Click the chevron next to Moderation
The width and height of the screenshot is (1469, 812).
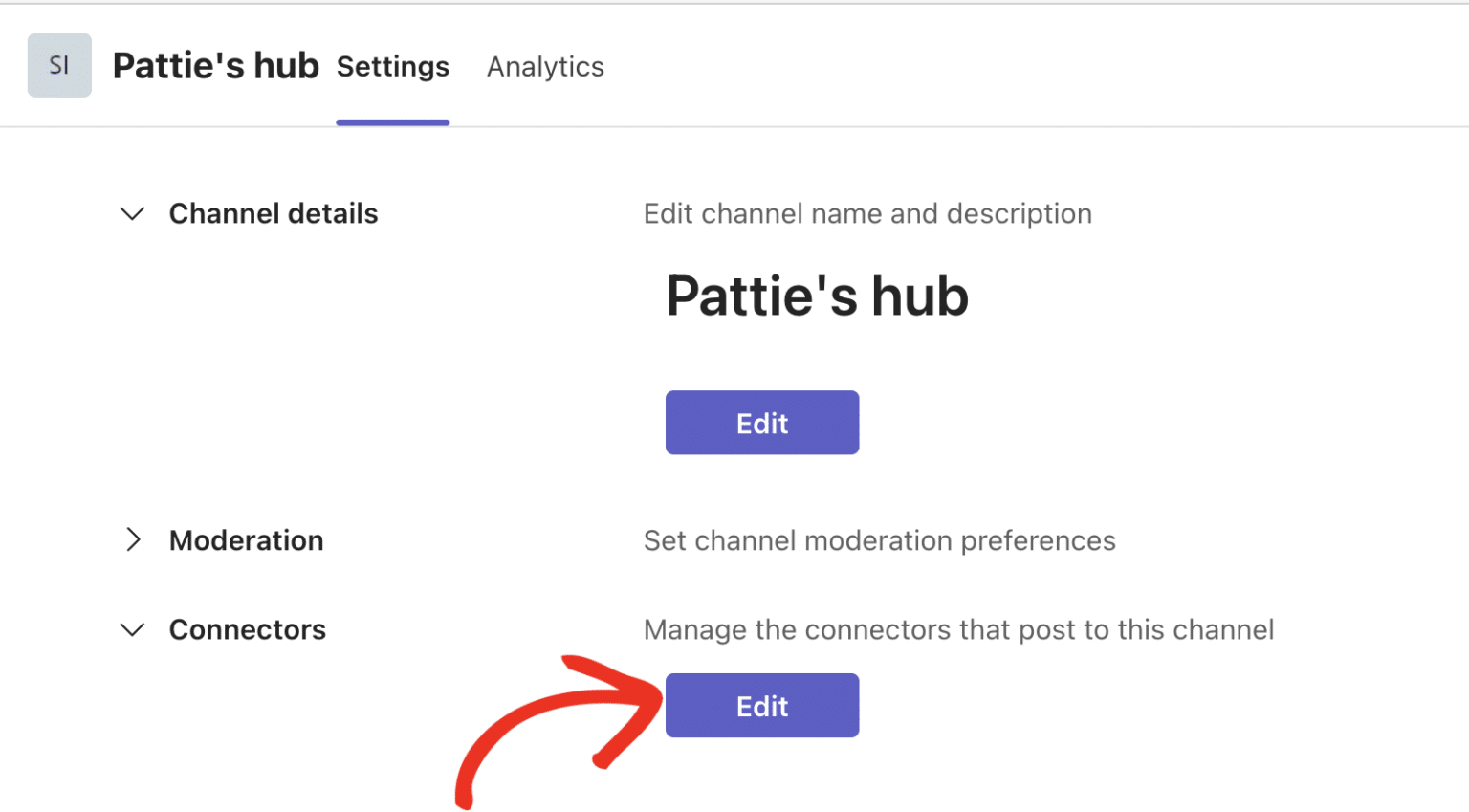coord(135,539)
